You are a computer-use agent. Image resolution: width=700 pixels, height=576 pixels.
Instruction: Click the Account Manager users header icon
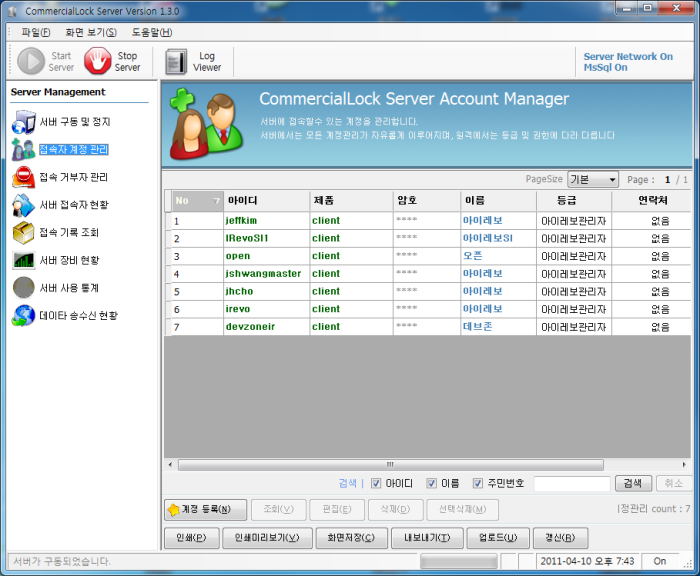pos(205,124)
